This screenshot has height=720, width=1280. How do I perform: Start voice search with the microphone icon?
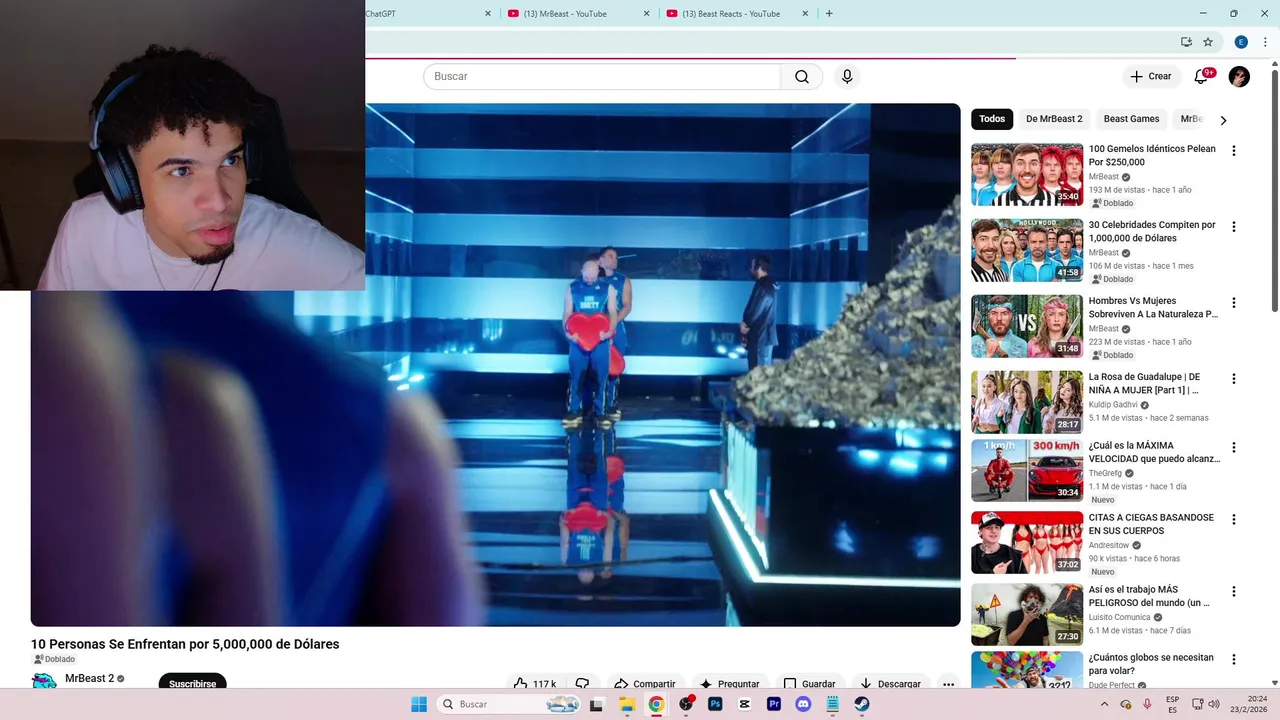(847, 77)
